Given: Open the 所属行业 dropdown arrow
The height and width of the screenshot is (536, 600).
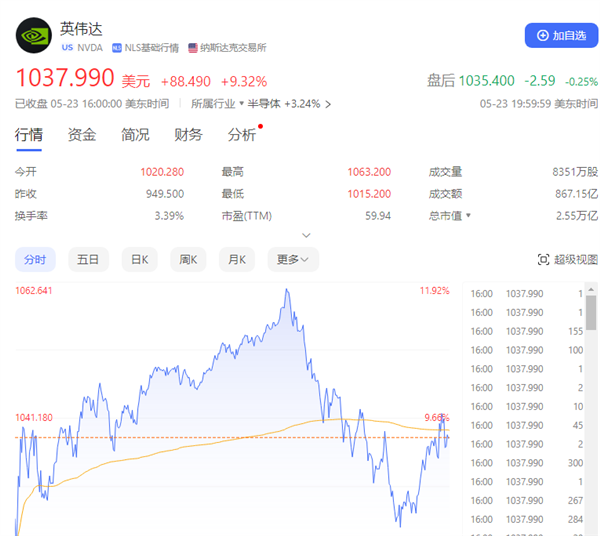Looking at the screenshot, I should click(241, 103).
